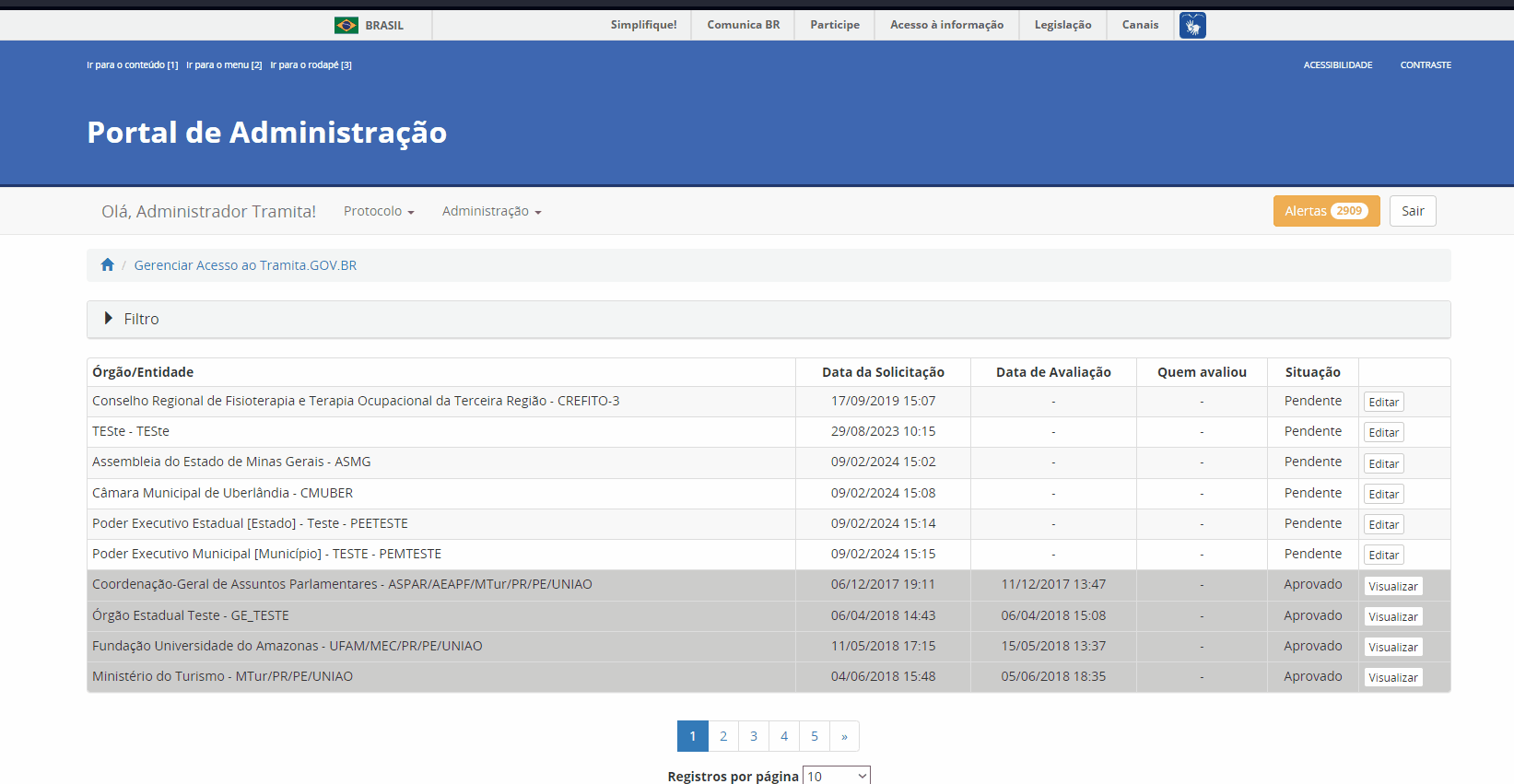This screenshot has height=784, width=1514.
Task: Expand the Filtro panel triangle
Action: pyautogui.click(x=109, y=318)
